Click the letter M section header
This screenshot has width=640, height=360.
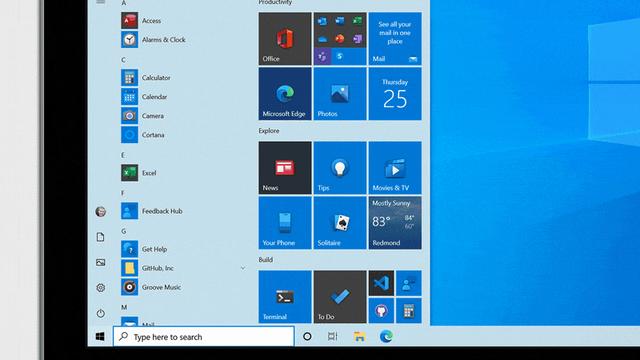tap(124, 307)
